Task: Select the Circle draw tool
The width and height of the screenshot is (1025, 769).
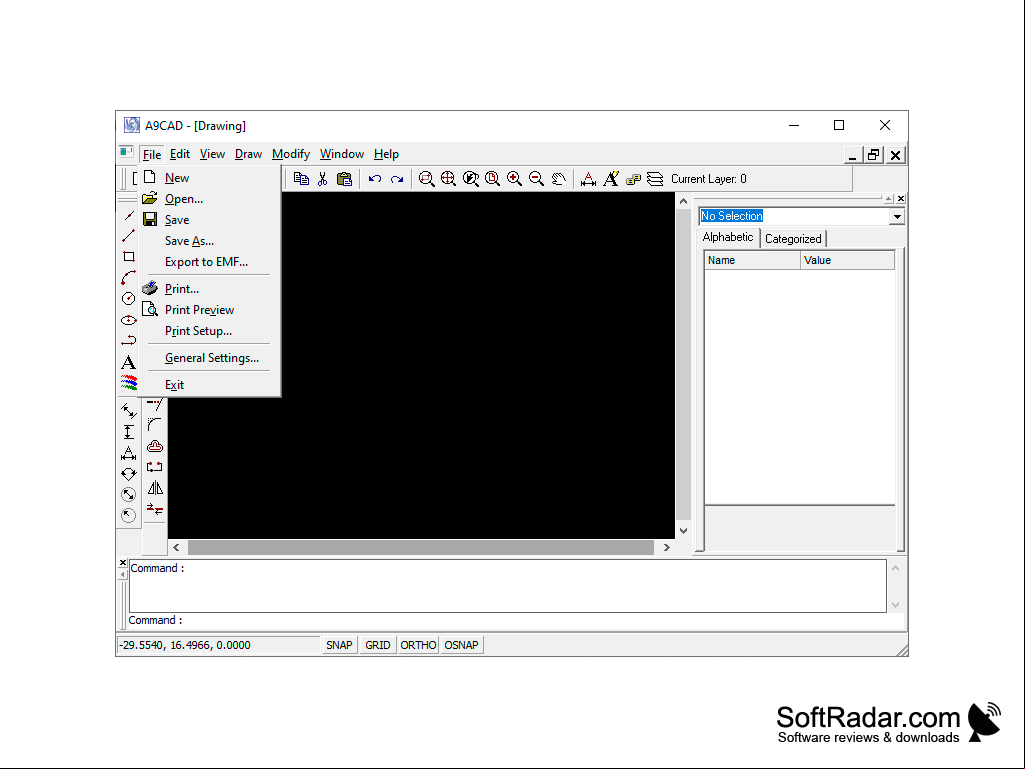Action: coord(129,299)
